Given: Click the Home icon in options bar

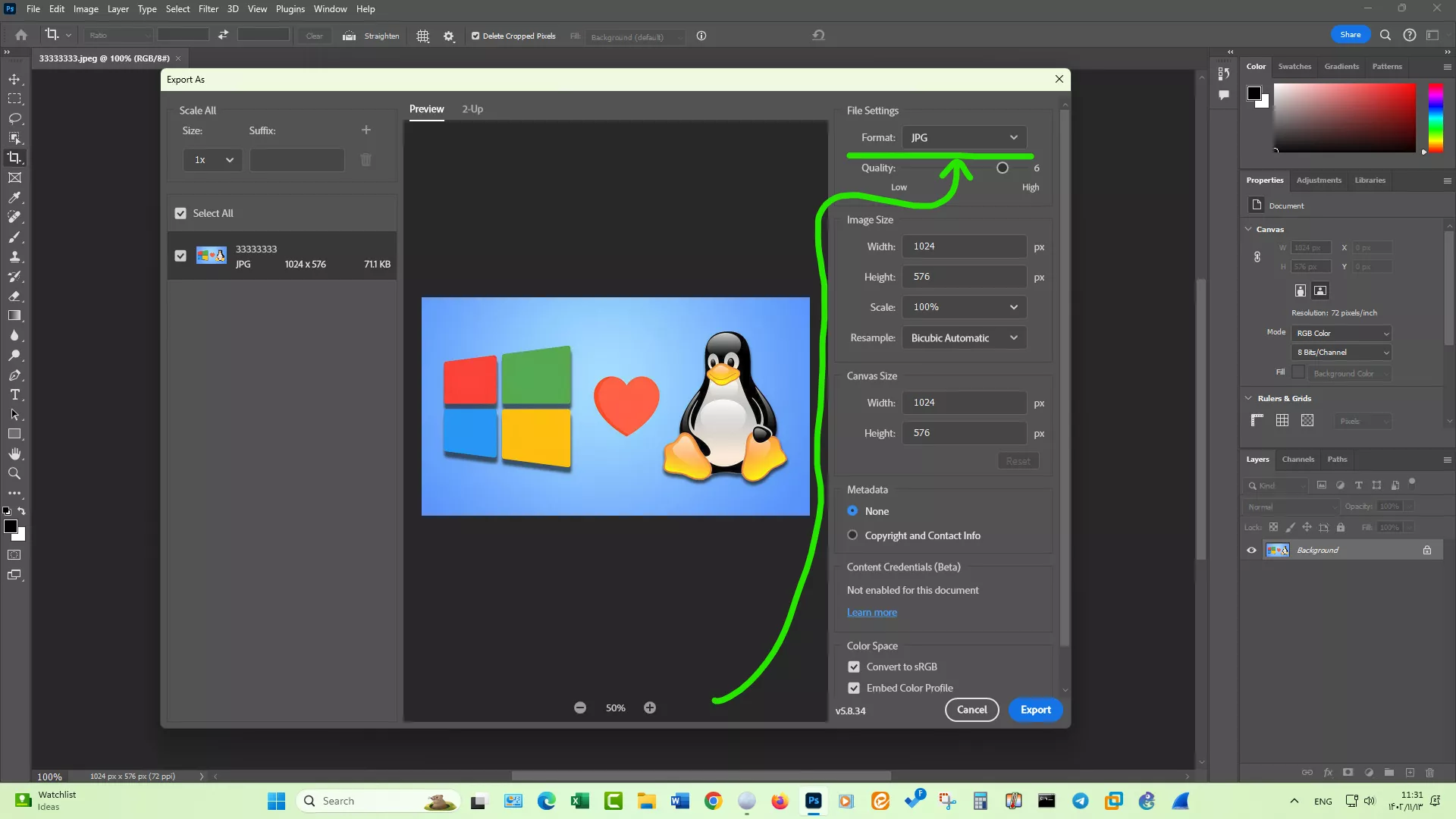Looking at the screenshot, I should coord(21,35).
